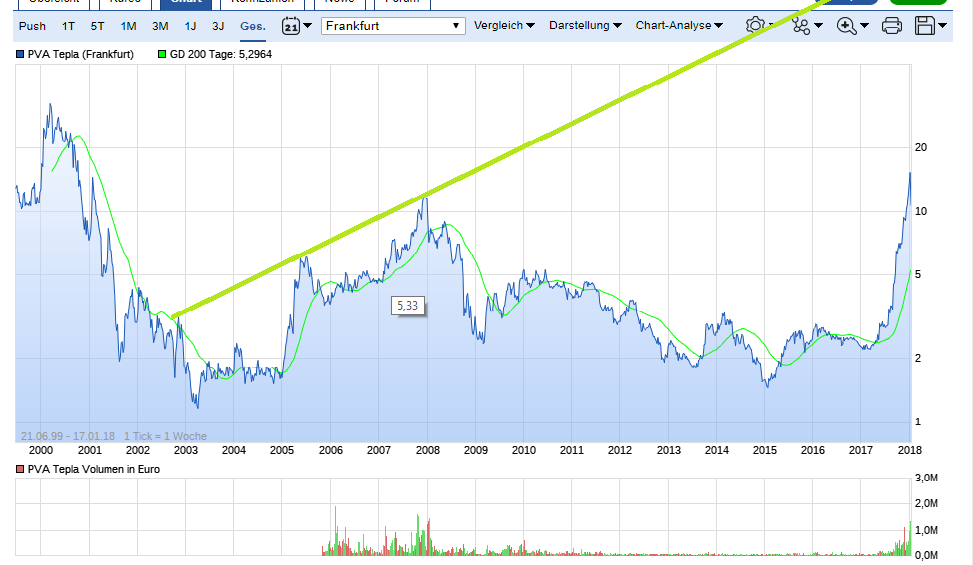Viewport: 973px width, 565px height.
Task: Open the Frankfurt exchange dropdown
Action: click(x=393, y=26)
